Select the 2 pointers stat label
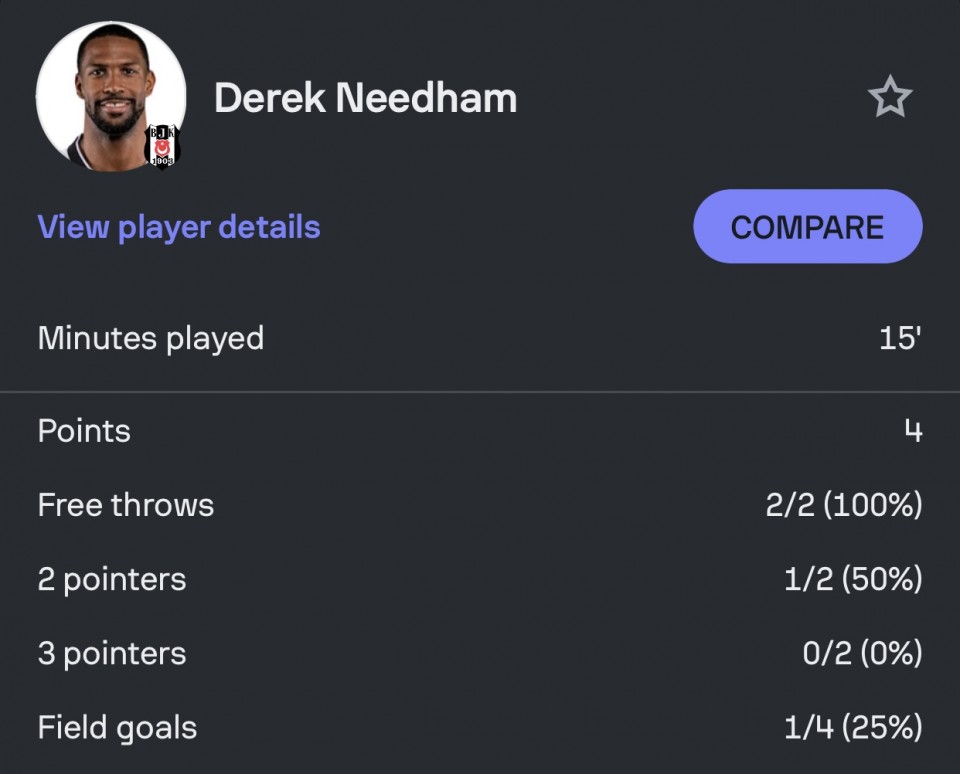 (112, 579)
